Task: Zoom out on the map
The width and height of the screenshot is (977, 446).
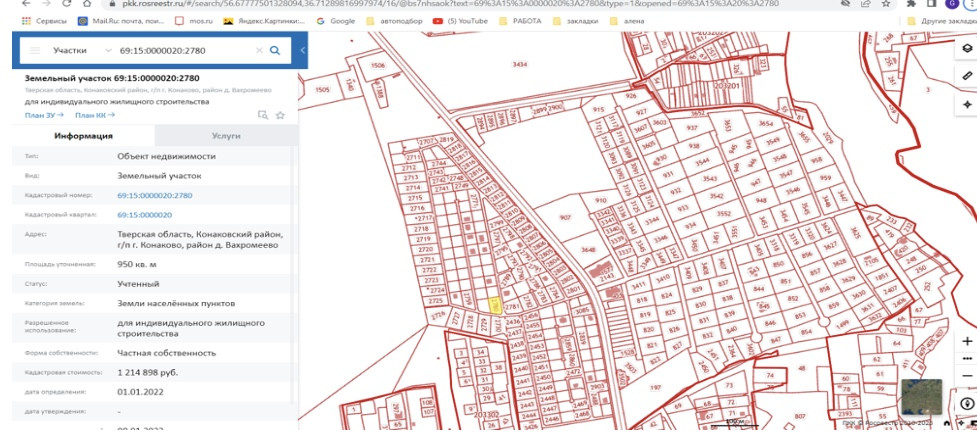Action: click(966, 376)
